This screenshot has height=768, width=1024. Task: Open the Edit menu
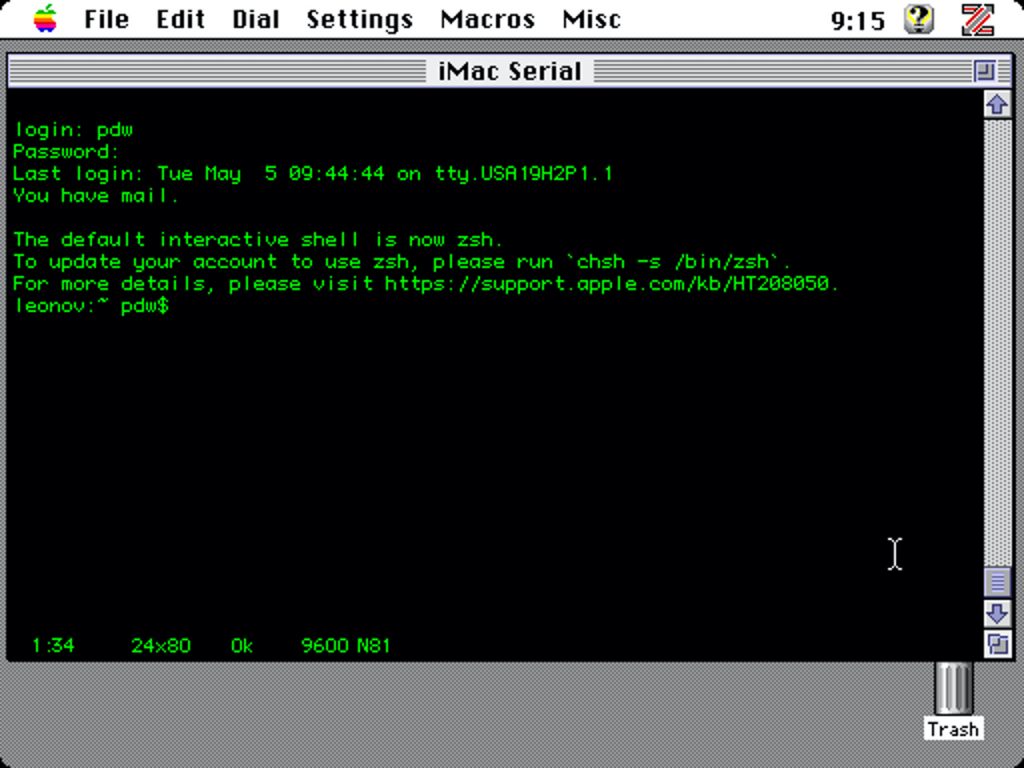(180, 19)
